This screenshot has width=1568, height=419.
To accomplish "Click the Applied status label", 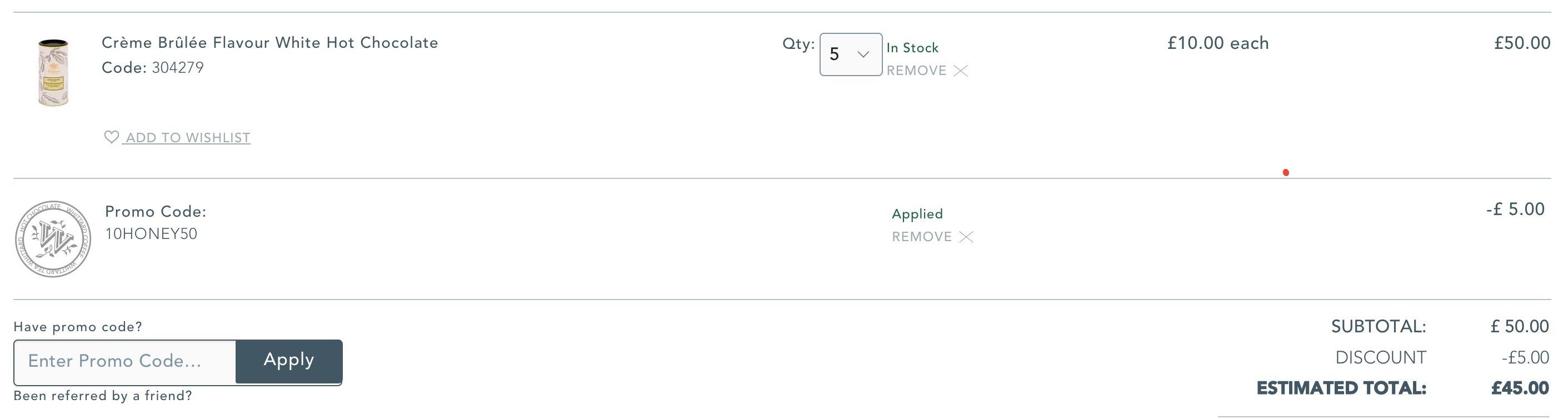I will tap(917, 214).
